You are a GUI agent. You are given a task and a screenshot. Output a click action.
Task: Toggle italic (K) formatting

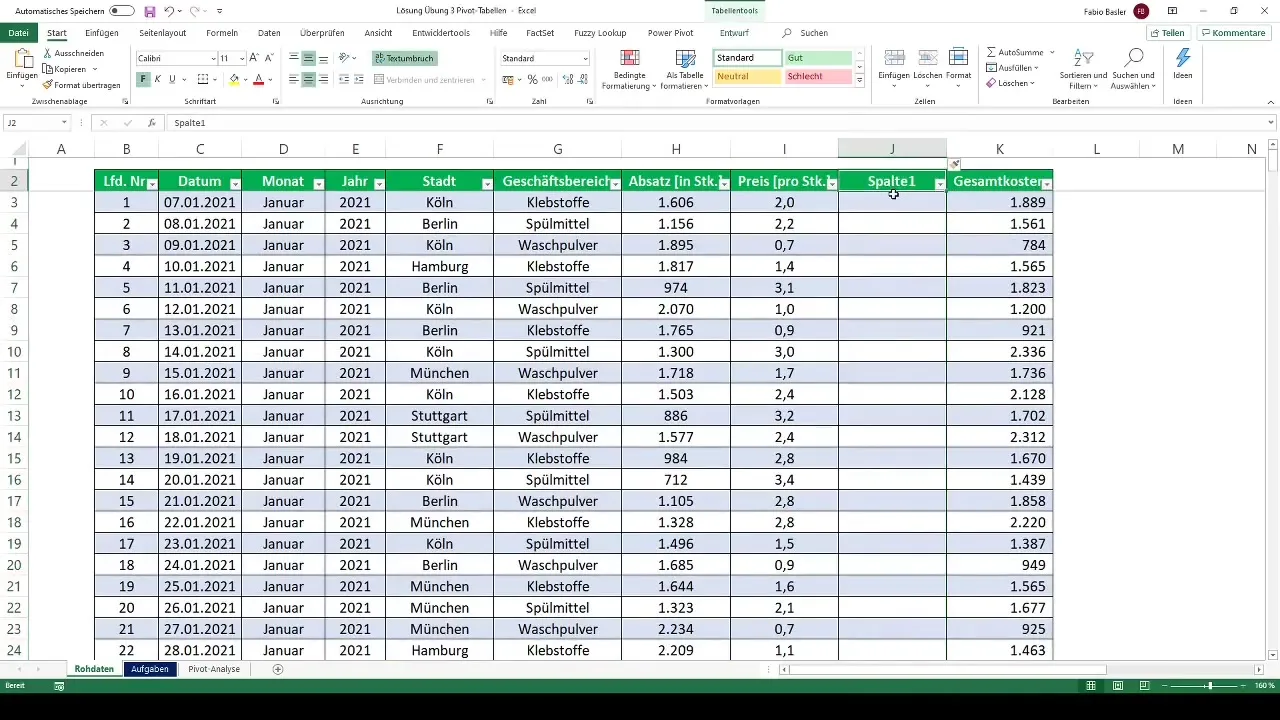coord(158,79)
